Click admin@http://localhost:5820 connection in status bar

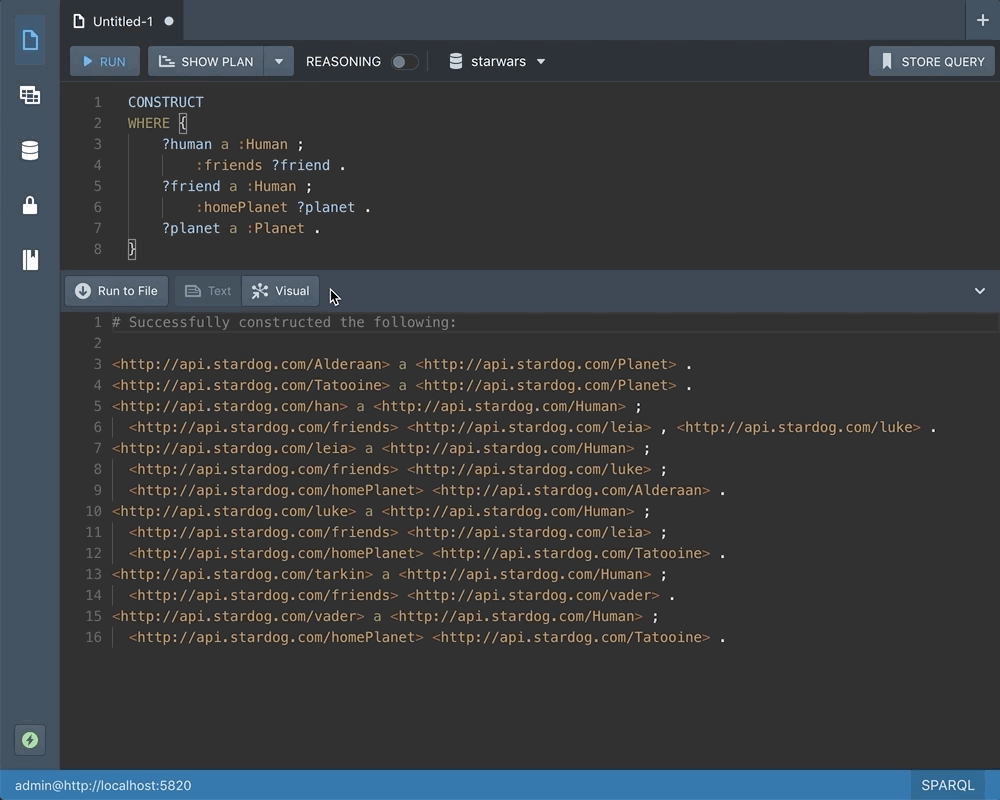pos(103,785)
